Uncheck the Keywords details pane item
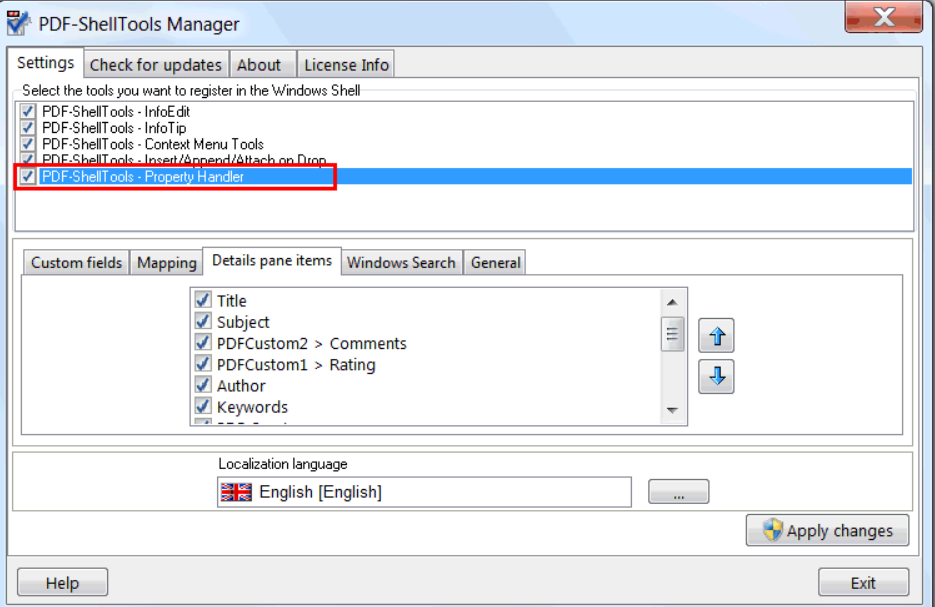 coord(203,406)
